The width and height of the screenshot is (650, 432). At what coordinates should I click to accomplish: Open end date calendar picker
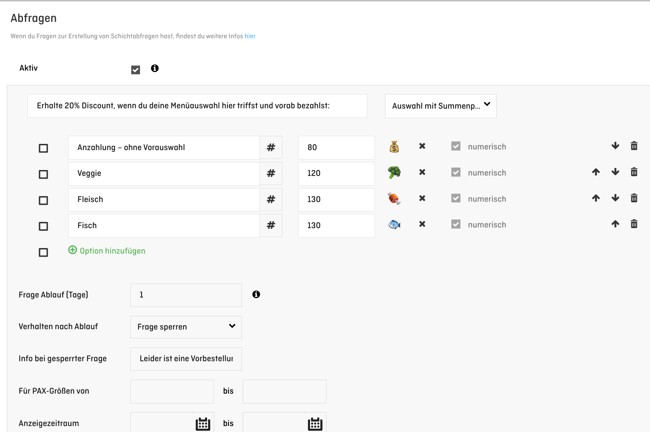point(315,424)
